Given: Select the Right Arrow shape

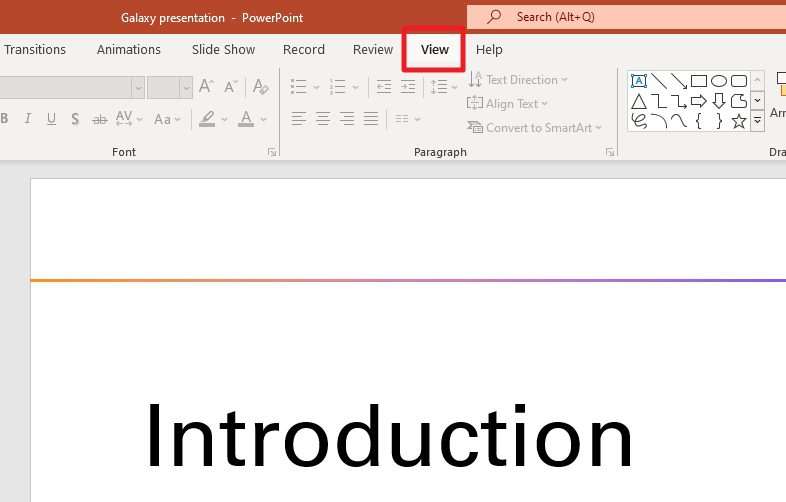Looking at the screenshot, I should click(699, 101).
